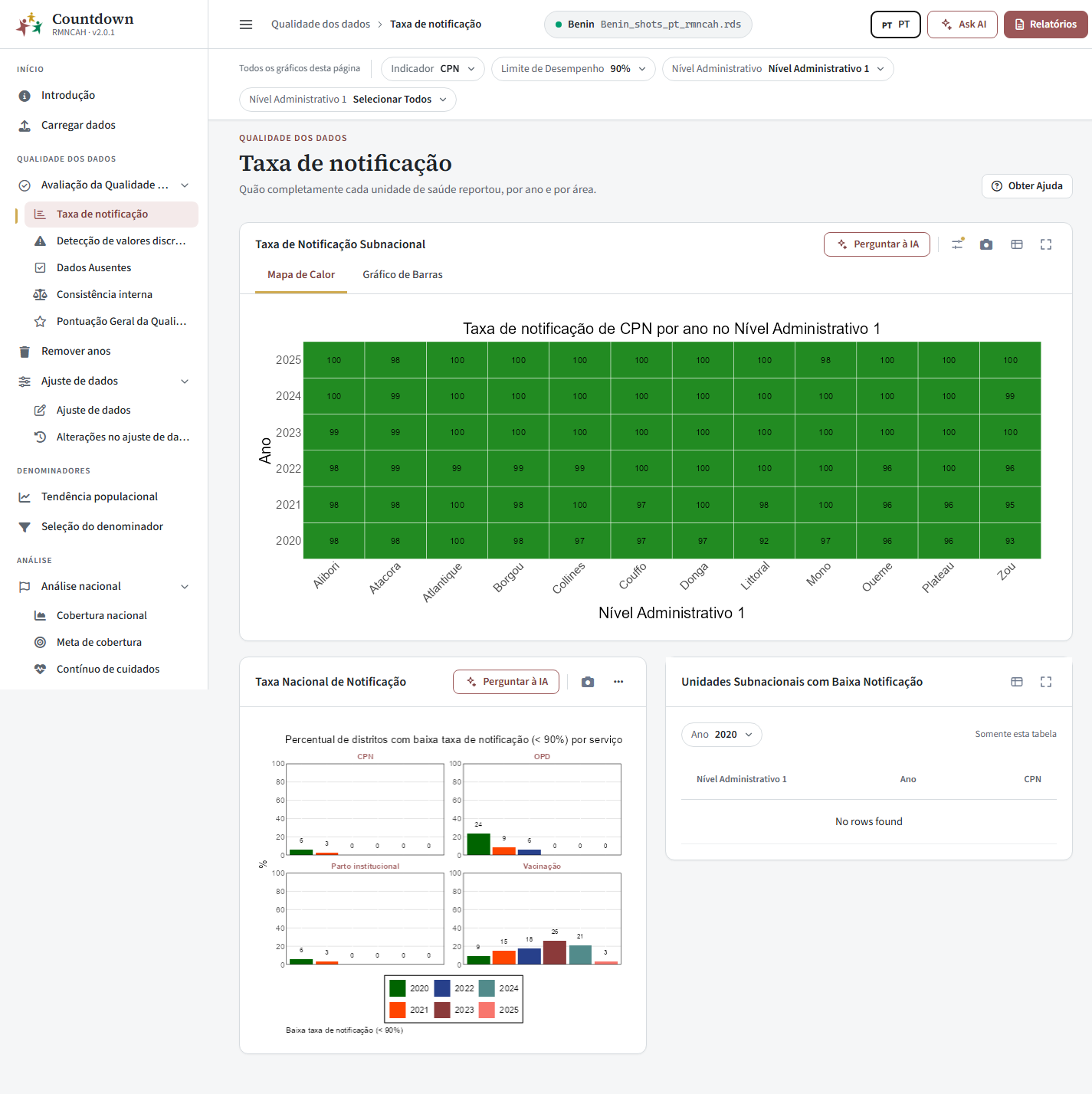This screenshot has height=1094, width=1092.
Task: Open chart settings sliders icon in Subnacional card
Action: coord(957,244)
